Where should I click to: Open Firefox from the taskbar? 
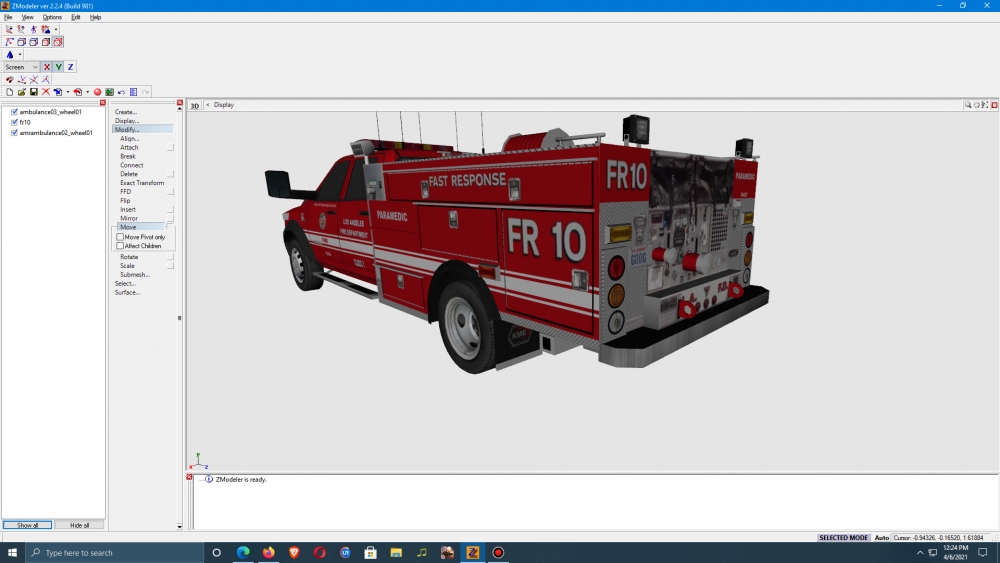[268, 553]
